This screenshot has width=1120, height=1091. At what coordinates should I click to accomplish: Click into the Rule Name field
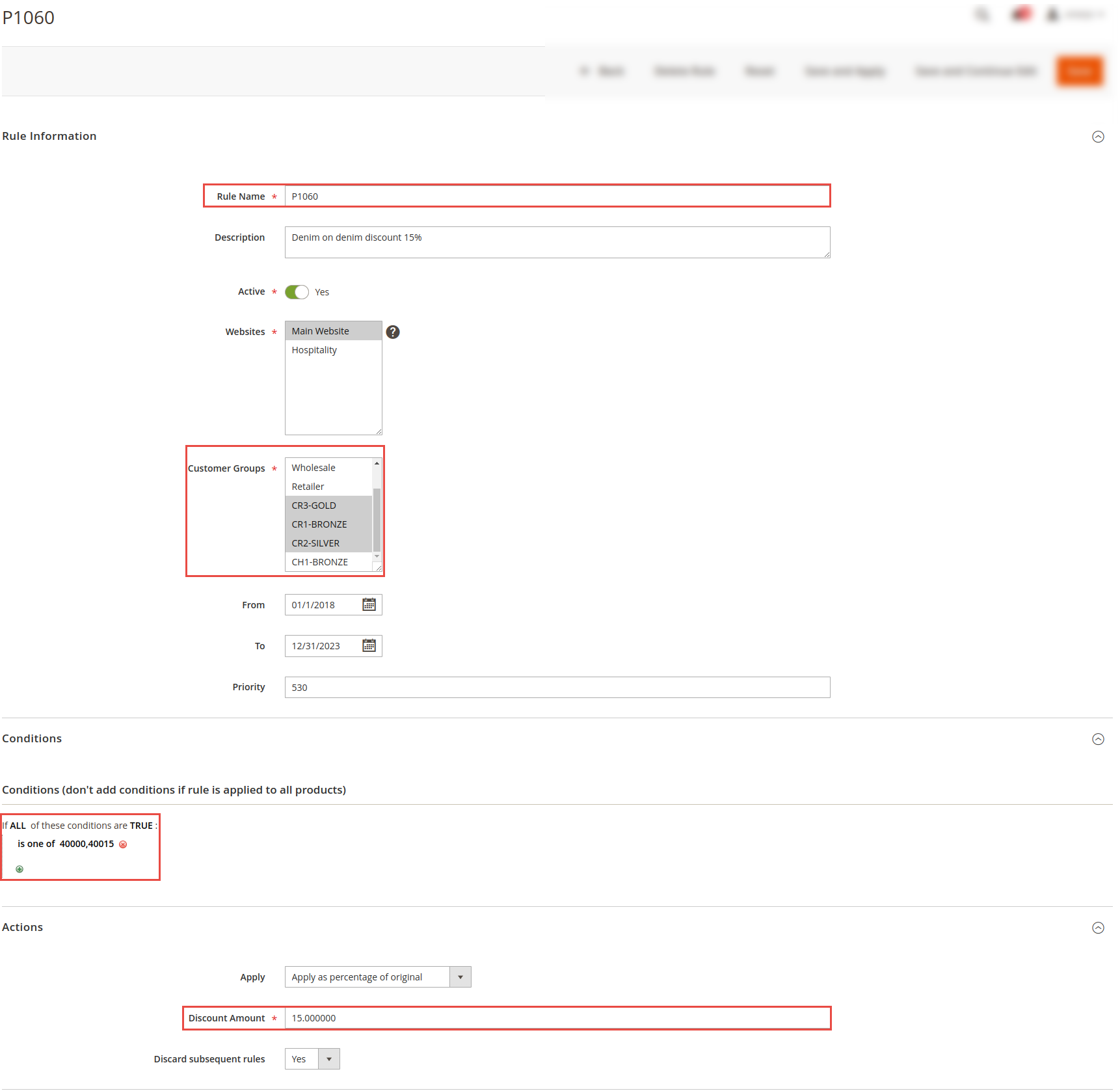(557, 196)
